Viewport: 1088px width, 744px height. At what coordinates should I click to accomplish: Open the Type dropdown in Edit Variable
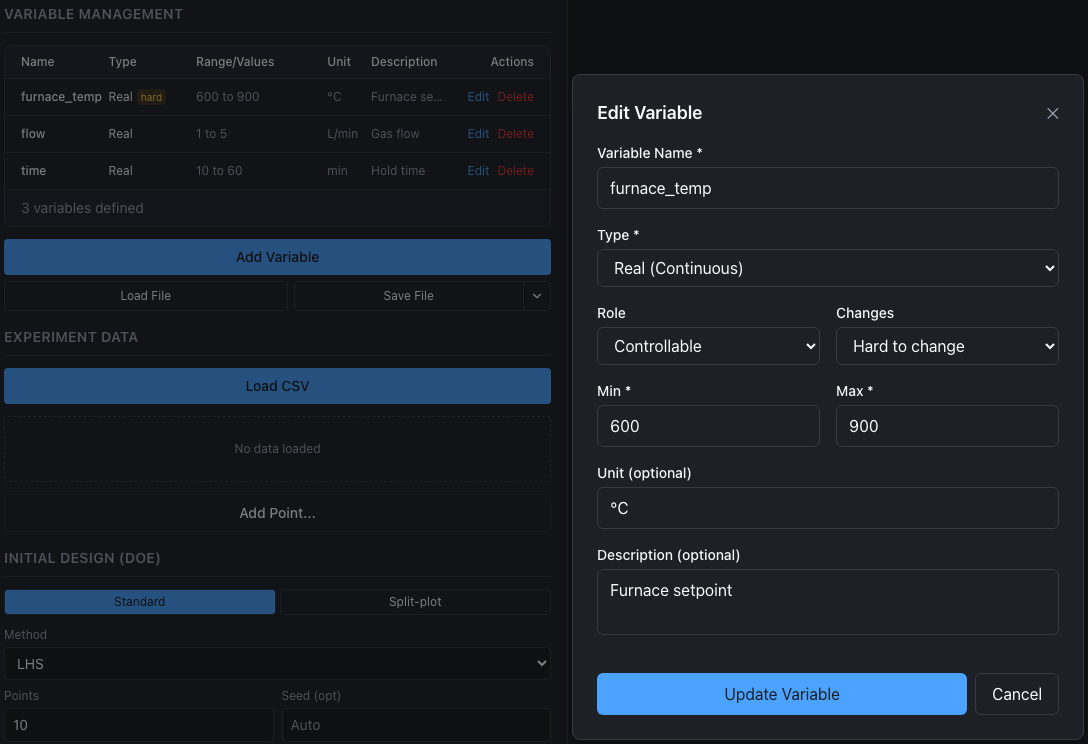point(827,268)
